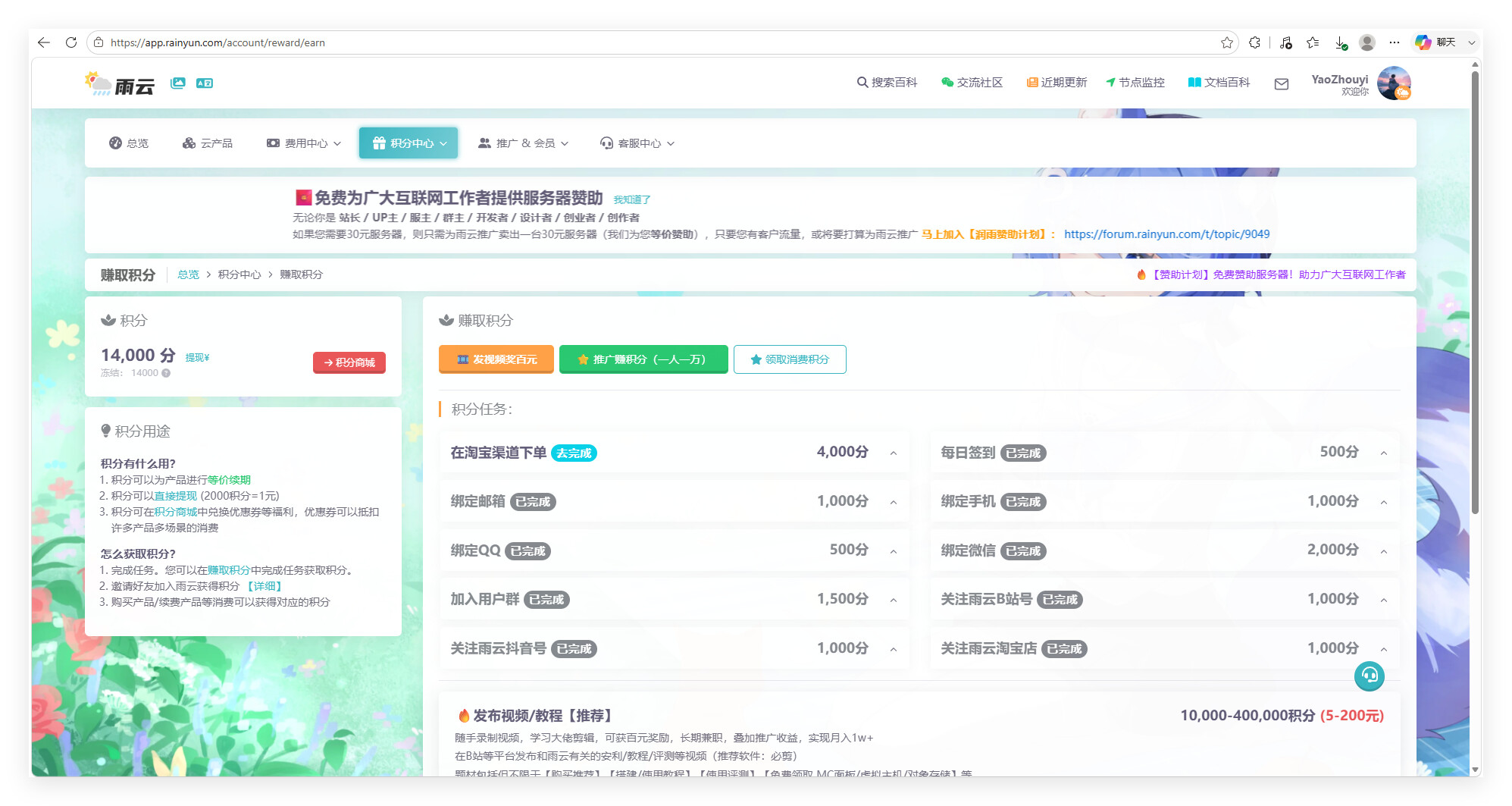
Task: Expand the 推广 & 会员 dropdown menu
Action: pos(524,143)
